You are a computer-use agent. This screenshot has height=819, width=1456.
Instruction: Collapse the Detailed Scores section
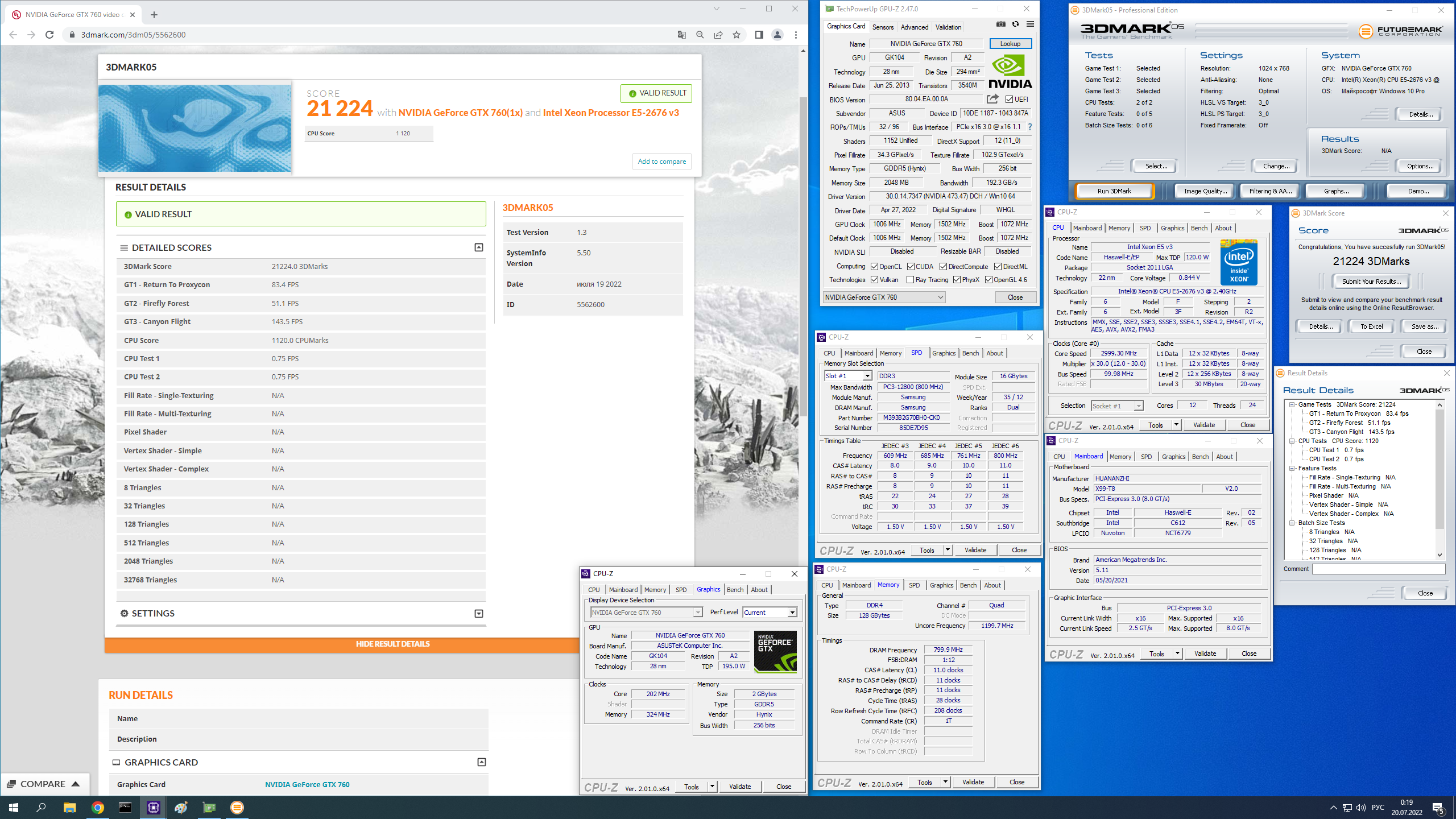[x=479, y=247]
